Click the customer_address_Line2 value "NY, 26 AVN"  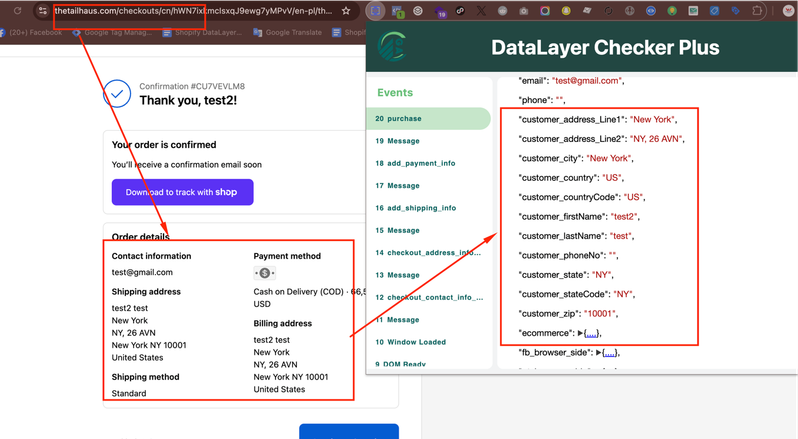656,139
